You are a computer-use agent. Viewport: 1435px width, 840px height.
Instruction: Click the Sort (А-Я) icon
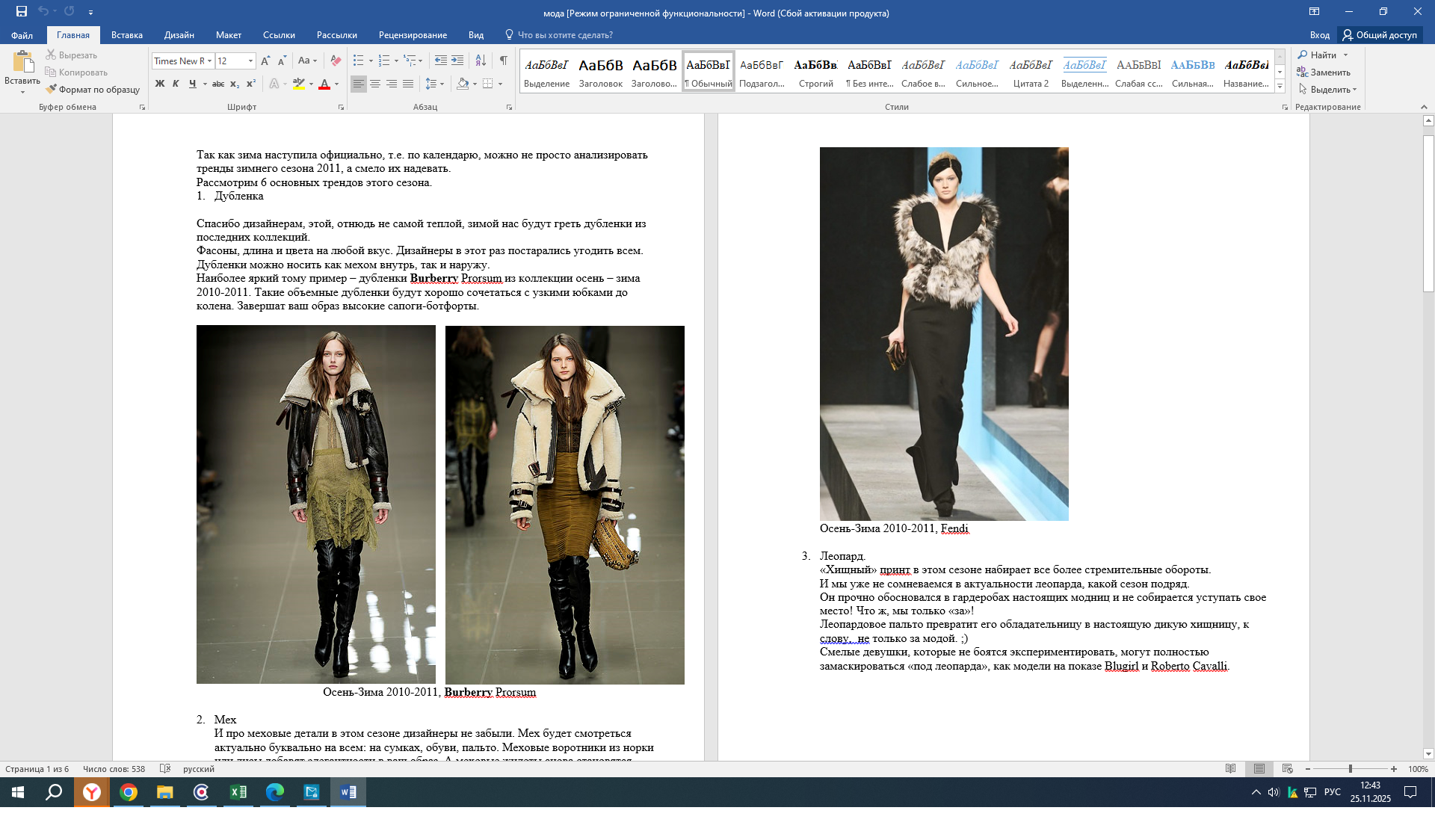tap(481, 61)
